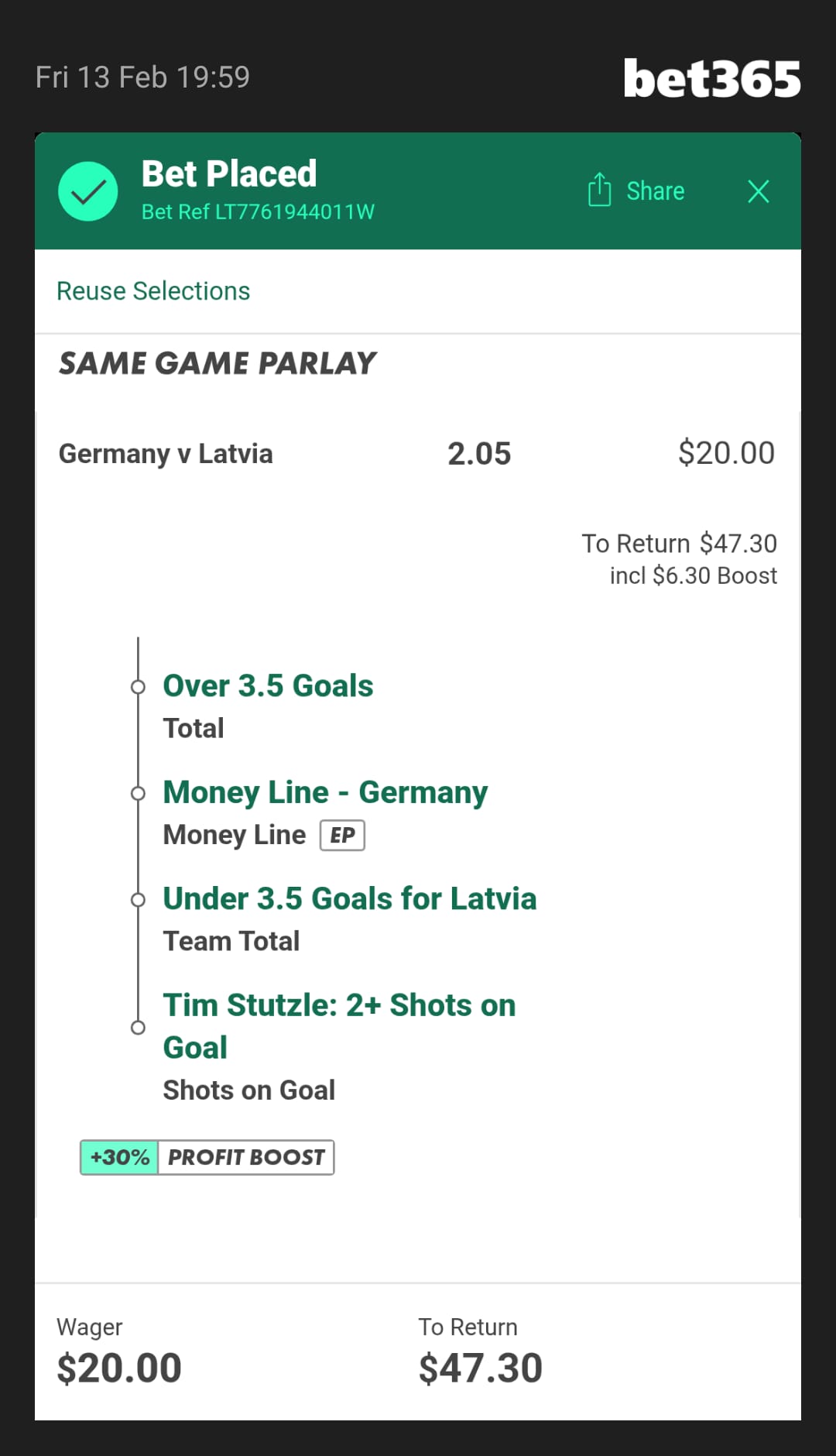Tap the +30% boost badge
Screen dimensions: 836x1456
coord(120,1157)
